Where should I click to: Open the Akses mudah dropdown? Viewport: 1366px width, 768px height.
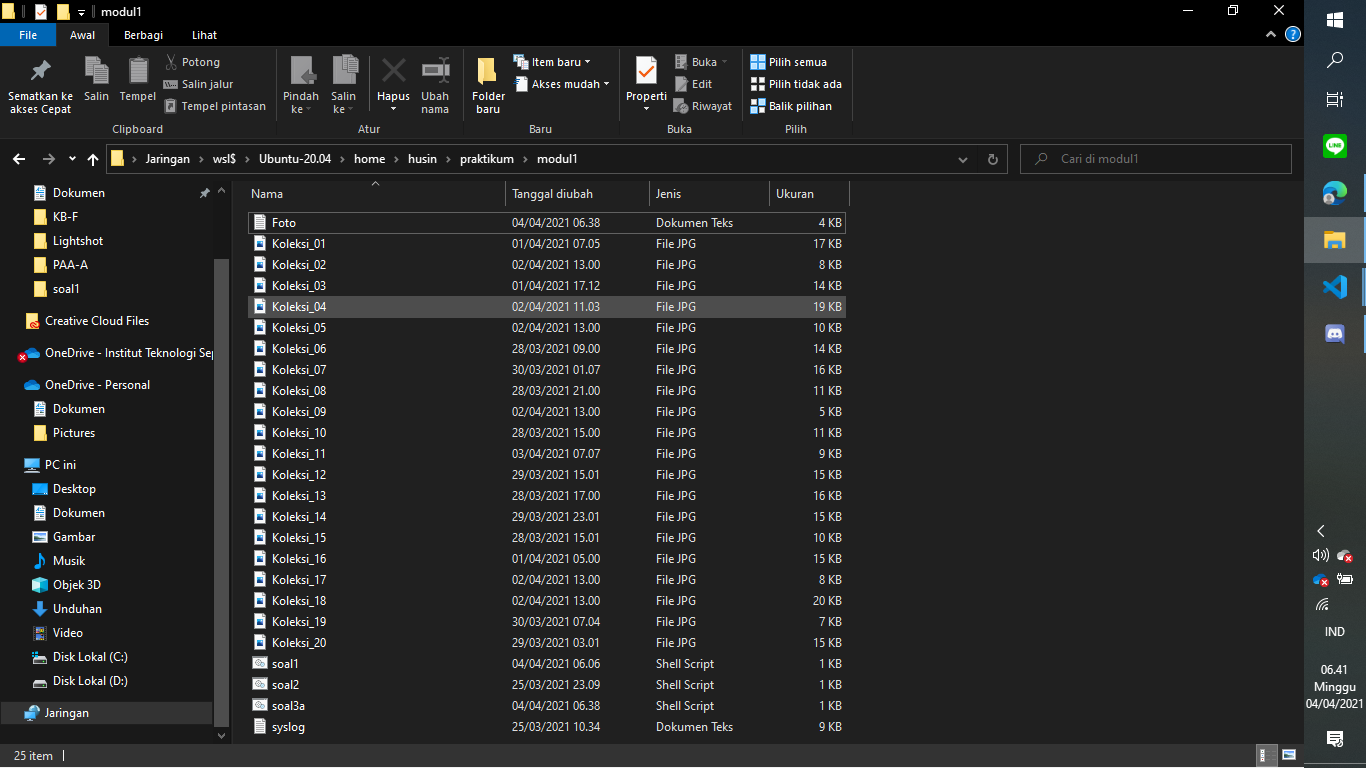click(563, 84)
